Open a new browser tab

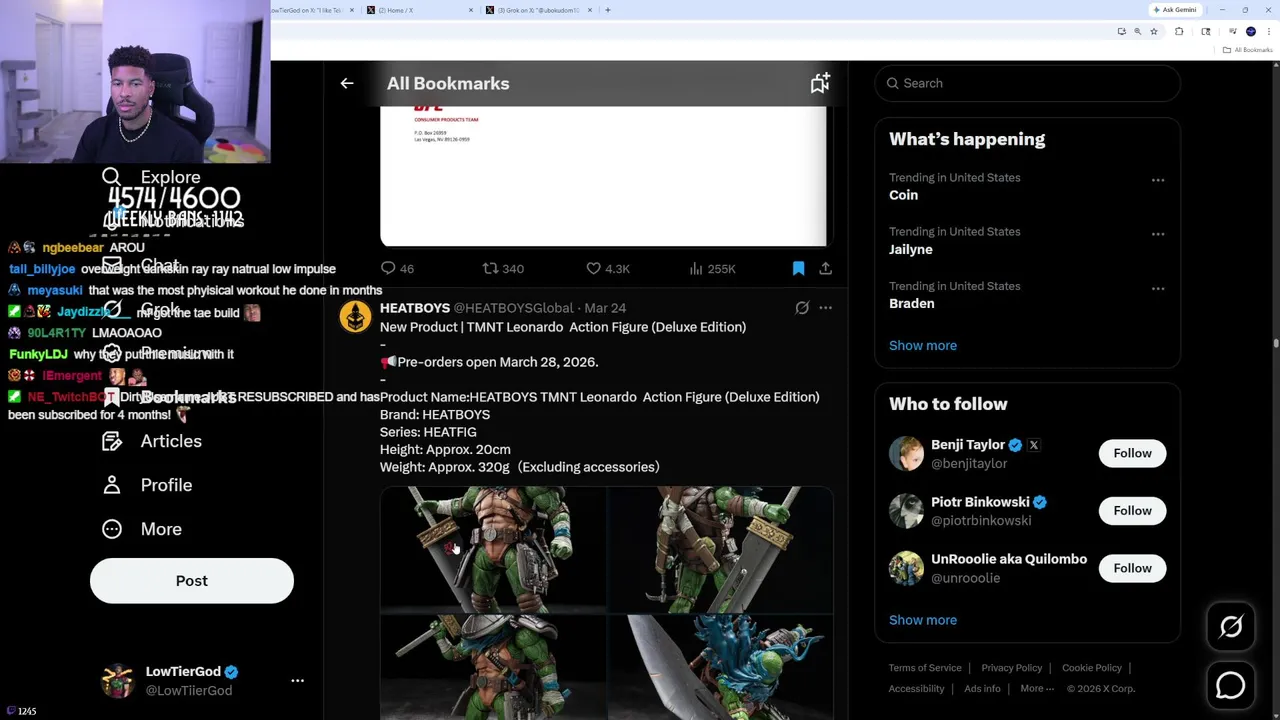[x=608, y=10]
